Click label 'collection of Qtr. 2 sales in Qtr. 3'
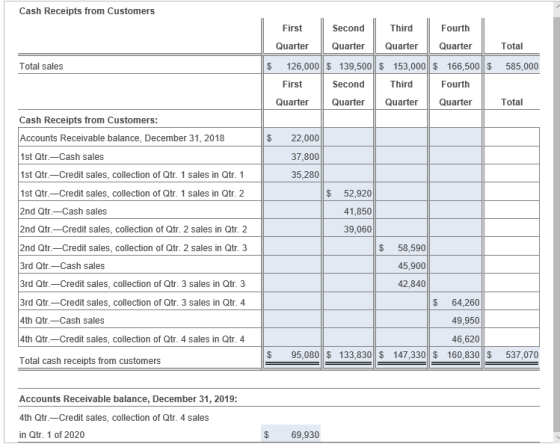560x444 pixels. [181, 248]
